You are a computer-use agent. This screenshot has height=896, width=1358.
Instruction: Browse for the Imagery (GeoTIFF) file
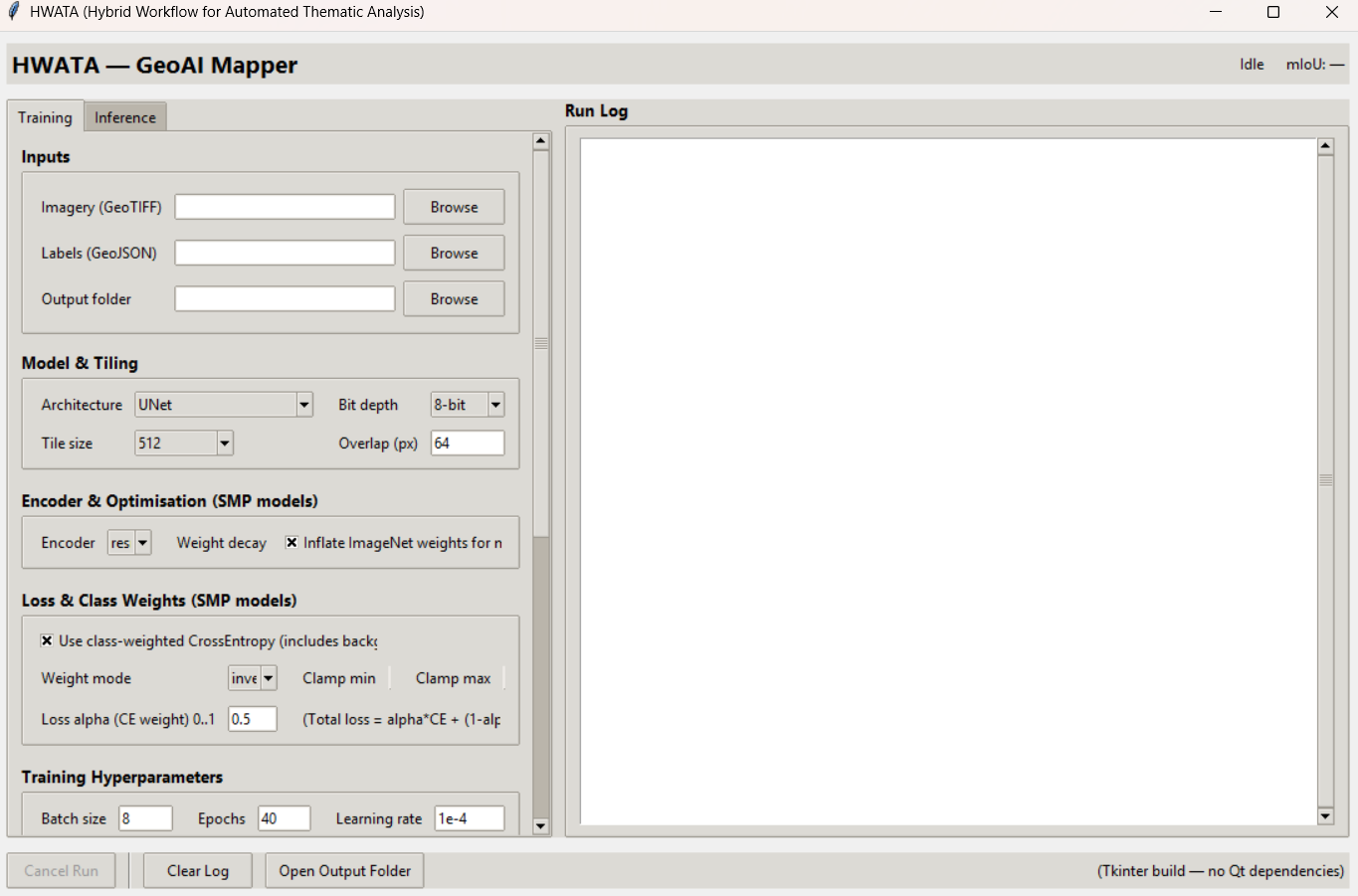point(453,207)
